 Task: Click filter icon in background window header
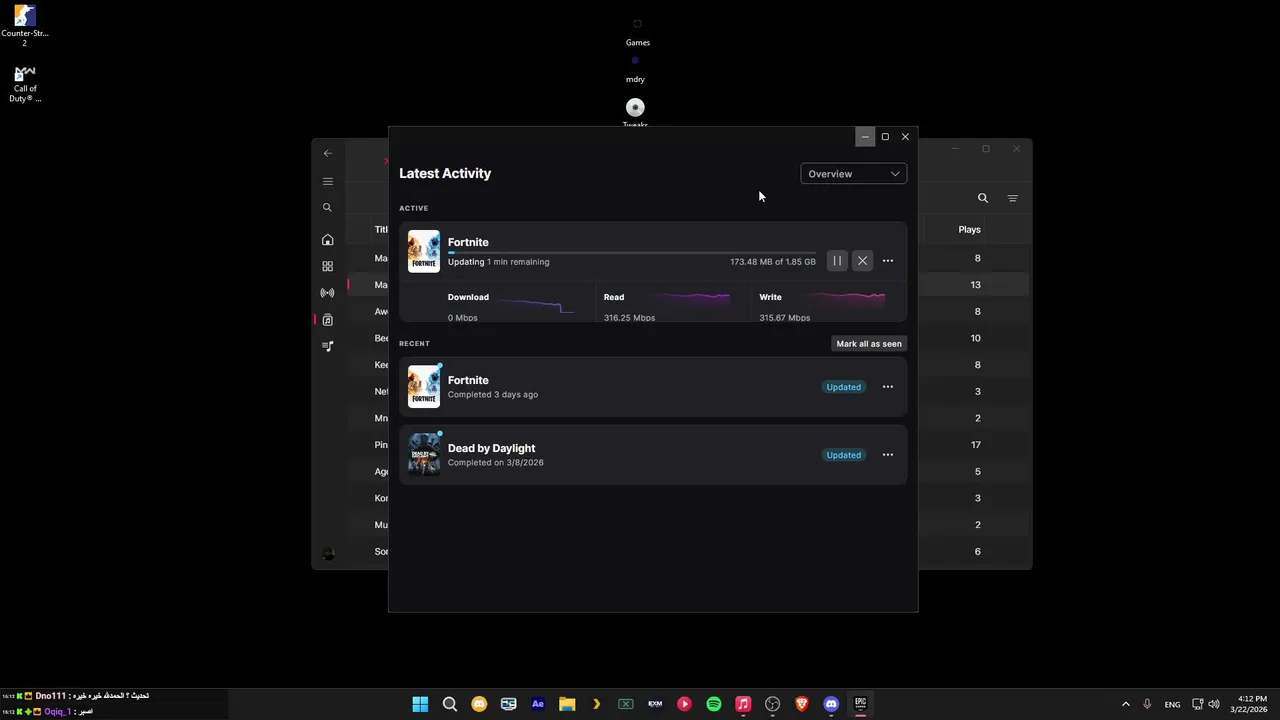coord(1013,198)
